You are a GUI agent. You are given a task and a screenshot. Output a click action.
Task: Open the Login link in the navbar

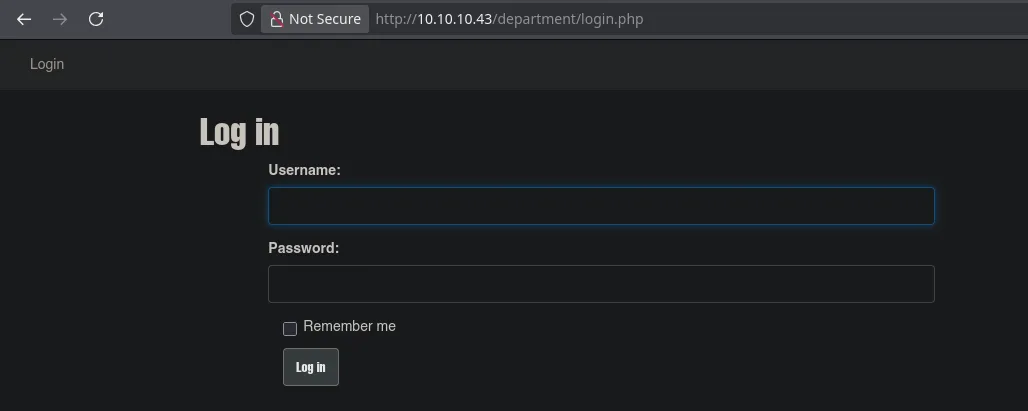(47, 64)
